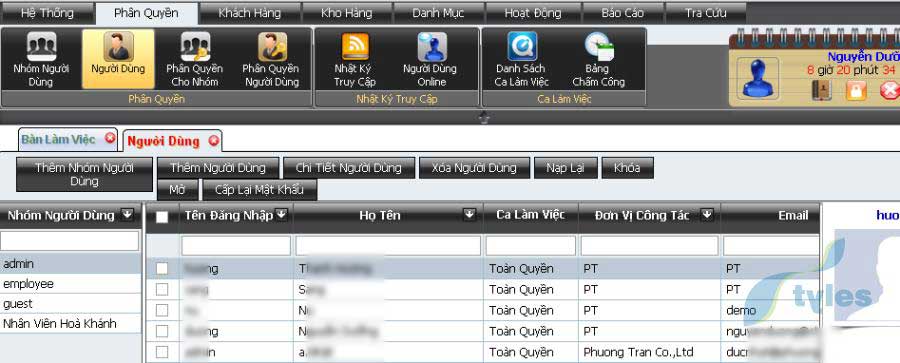Click the Email column header
Screen dimensions: 900x363
771,216
